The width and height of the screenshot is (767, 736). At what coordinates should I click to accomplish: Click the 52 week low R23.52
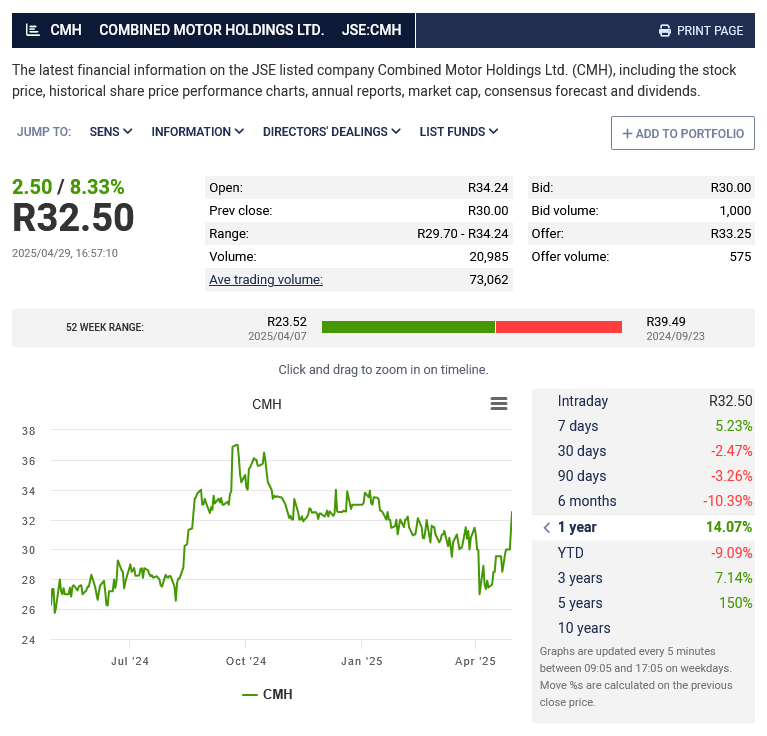point(287,322)
